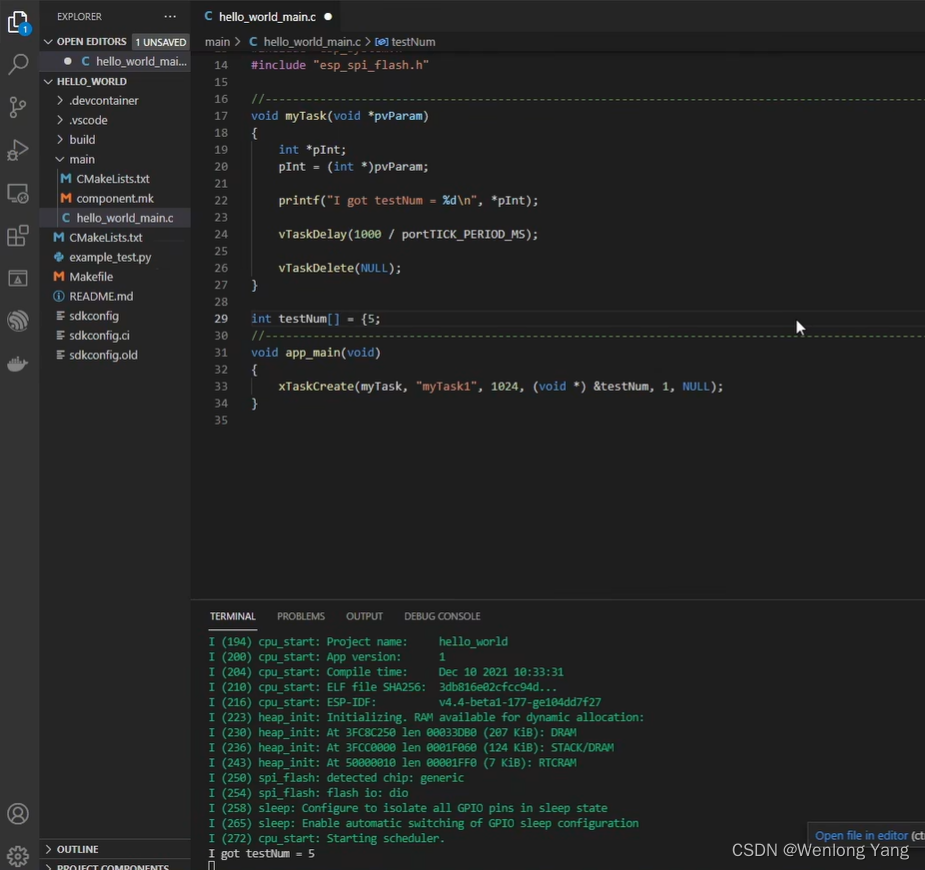Click Python icon of example_test.py
The height and width of the screenshot is (870, 925).
59,257
